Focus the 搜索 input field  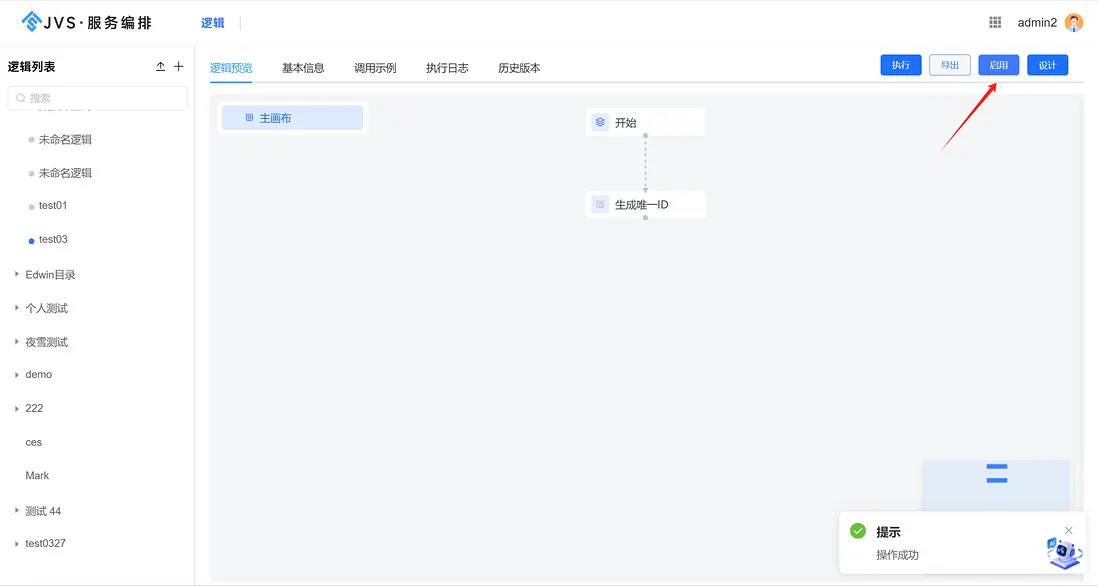tap(98, 98)
